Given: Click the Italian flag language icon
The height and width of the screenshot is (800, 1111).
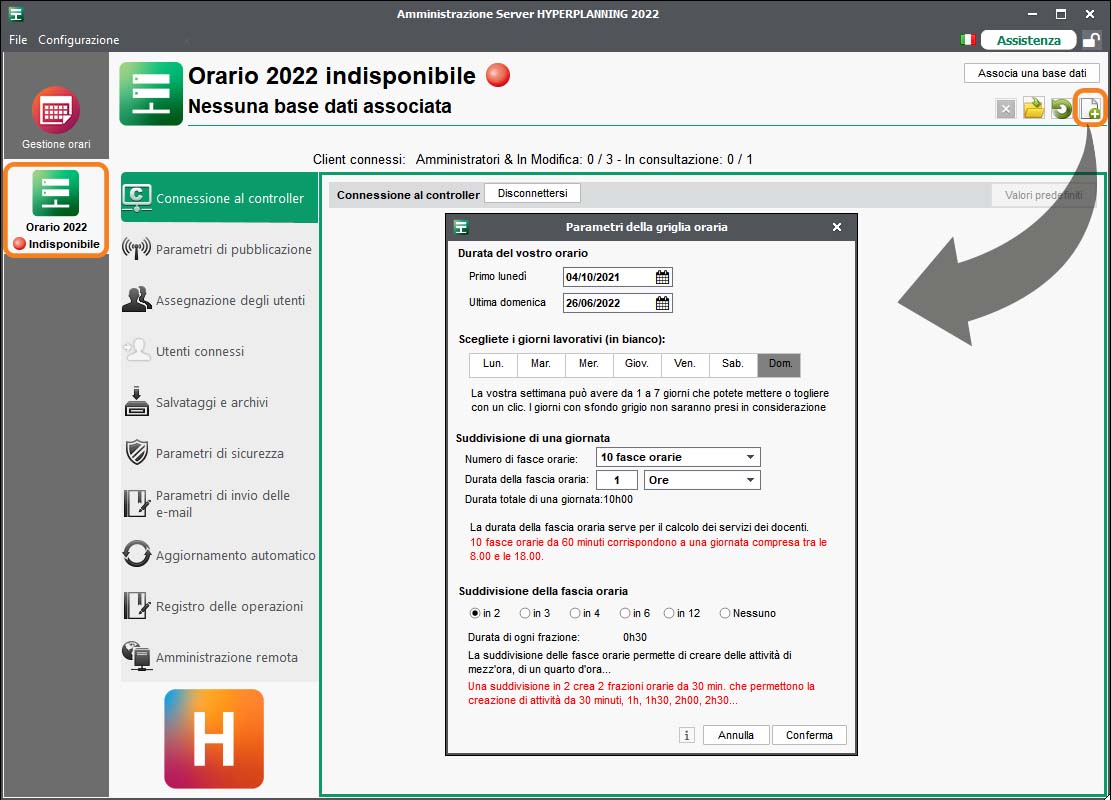Looking at the screenshot, I should [x=968, y=40].
